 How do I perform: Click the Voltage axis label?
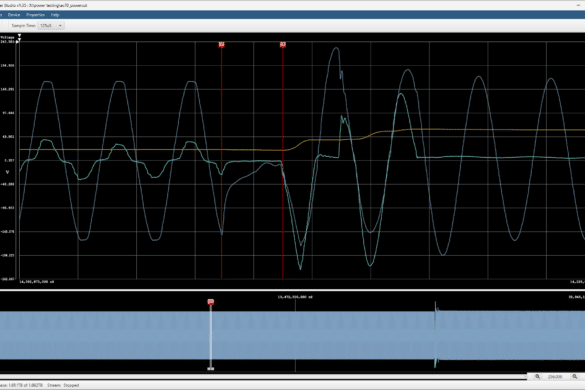[7, 37]
